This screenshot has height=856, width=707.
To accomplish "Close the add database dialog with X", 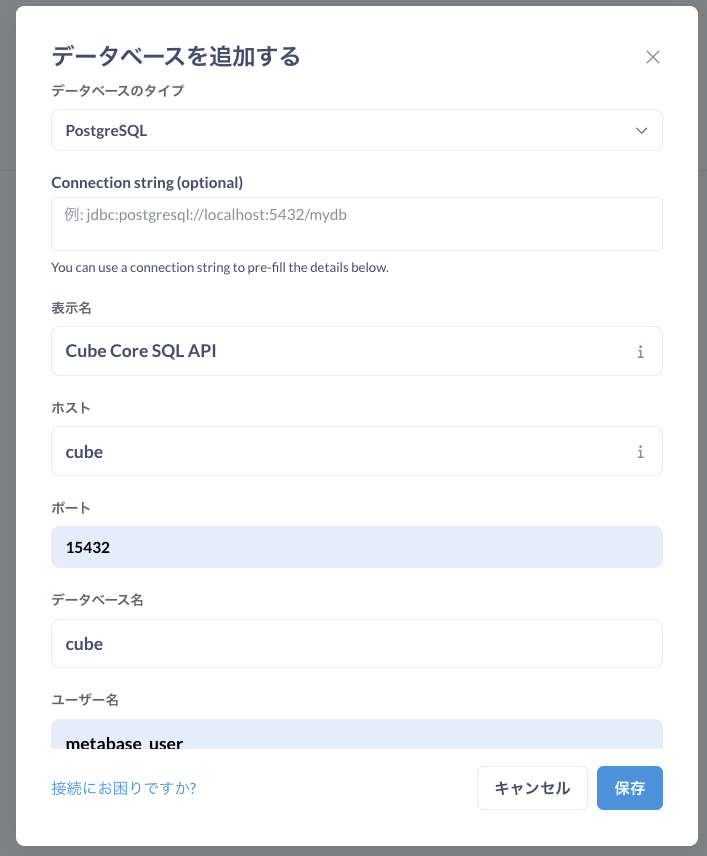I will (652, 57).
